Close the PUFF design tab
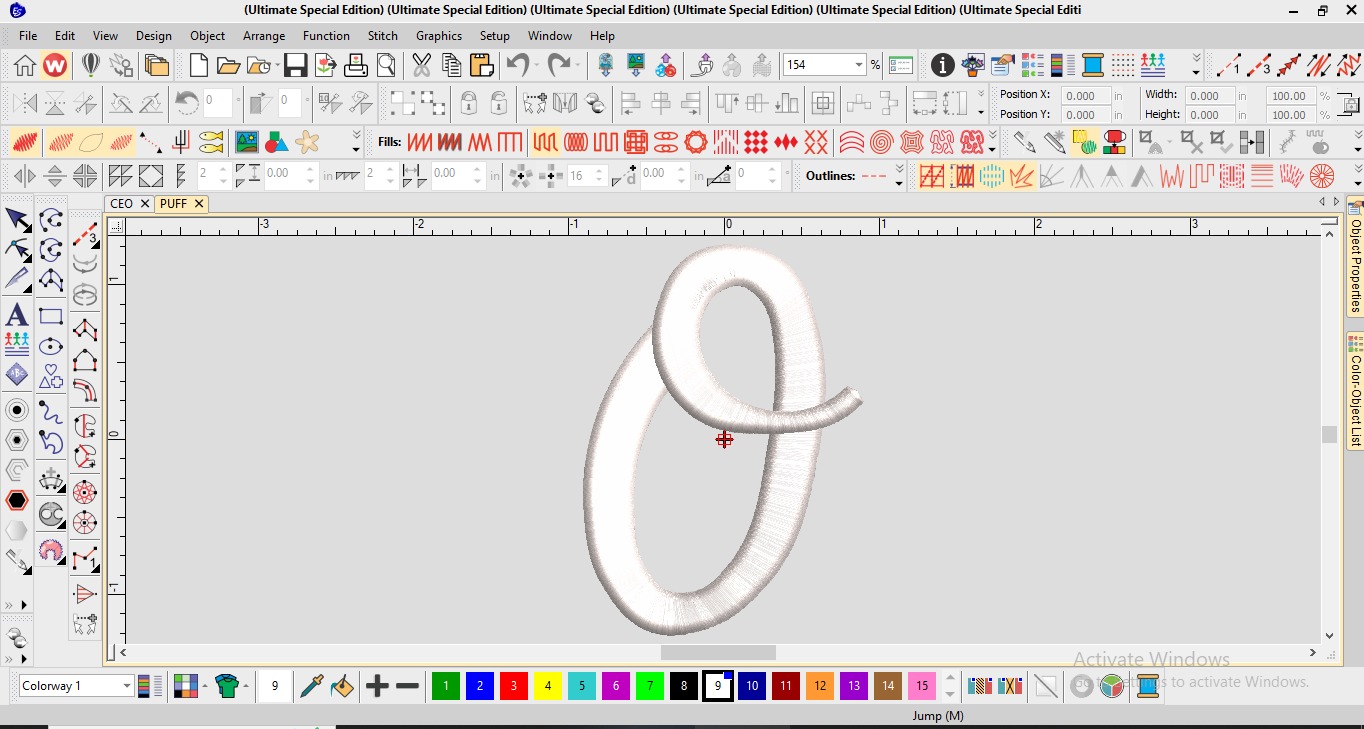Screen dimensions: 1364x729 [x=199, y=203]
